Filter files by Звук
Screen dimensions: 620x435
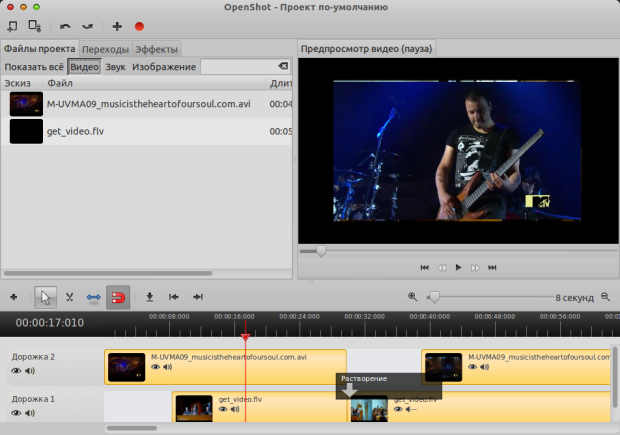click(x=115, y=67)
